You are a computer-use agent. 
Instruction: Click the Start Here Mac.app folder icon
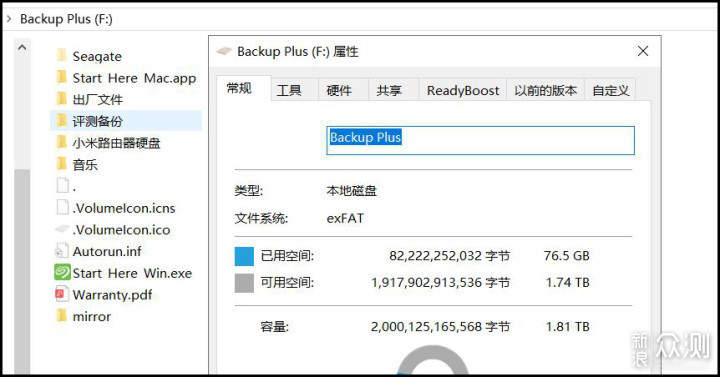coord(62,77)
